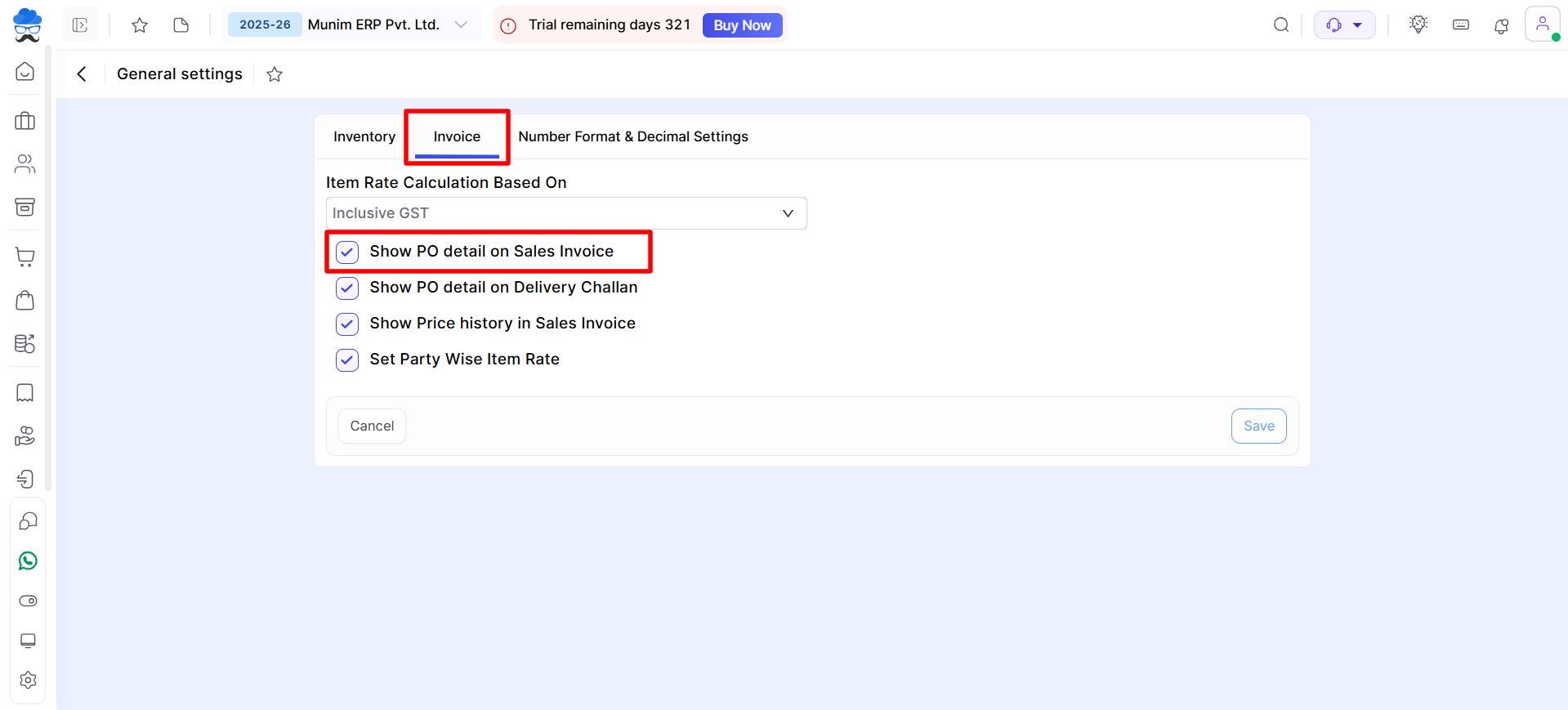The image size is (1568, 710).
Task: Switch to the Inventory tab
Action: click(x=364, y=136)
